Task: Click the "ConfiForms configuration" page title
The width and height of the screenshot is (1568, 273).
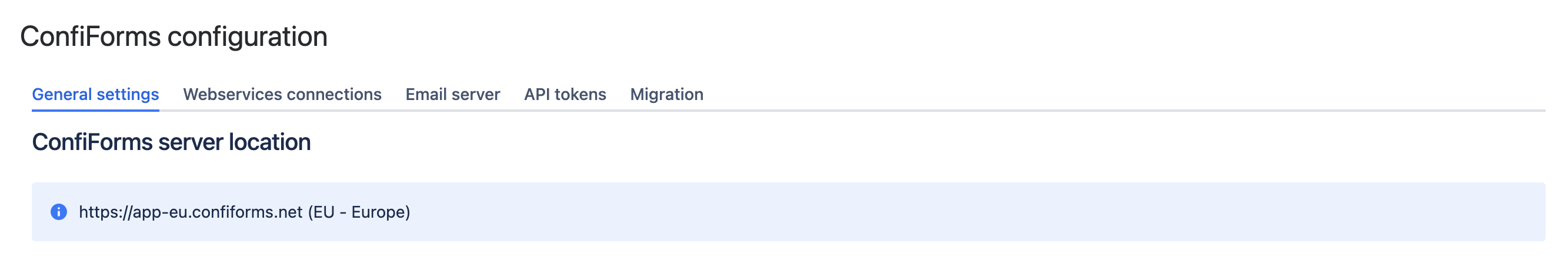Action: click(174, 36)
